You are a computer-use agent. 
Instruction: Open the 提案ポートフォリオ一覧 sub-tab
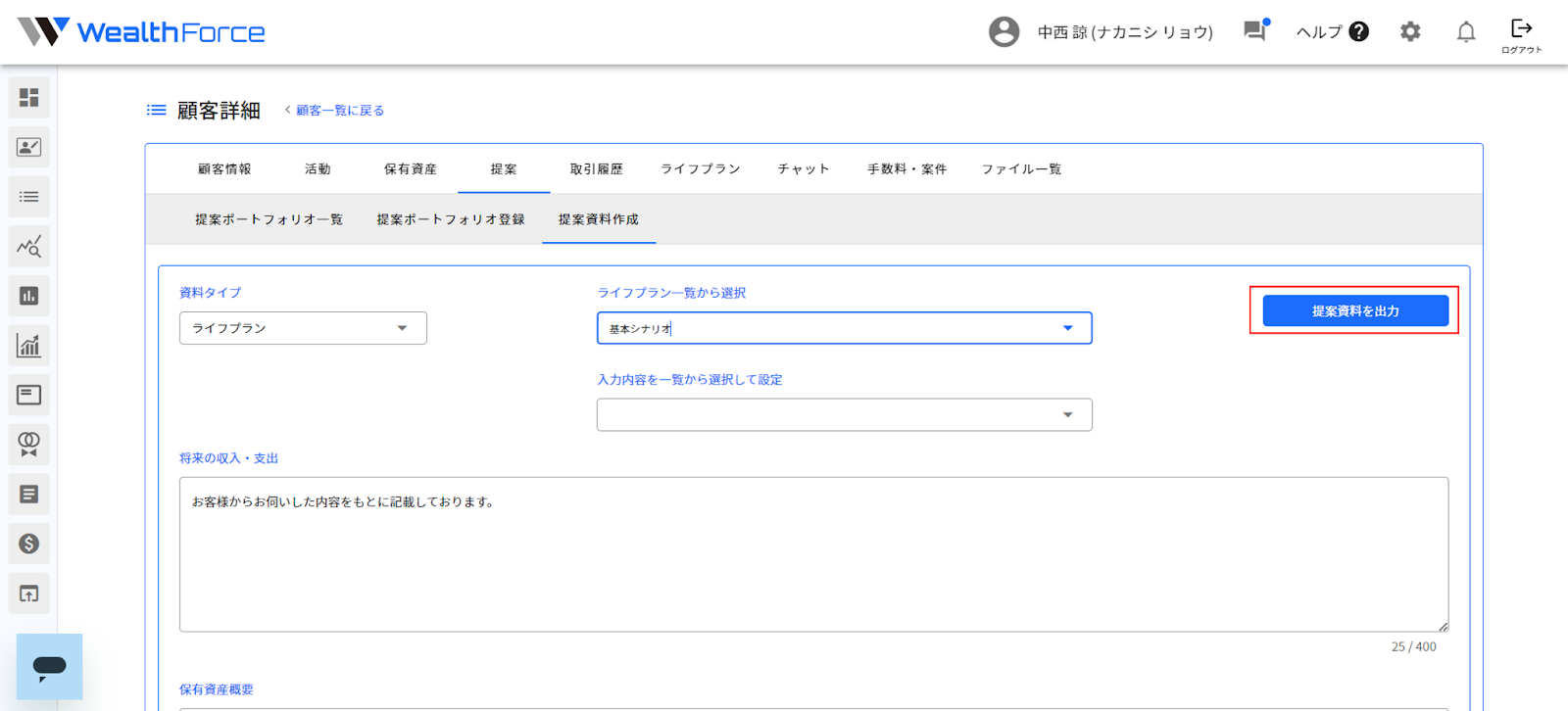tap(269, 219)
